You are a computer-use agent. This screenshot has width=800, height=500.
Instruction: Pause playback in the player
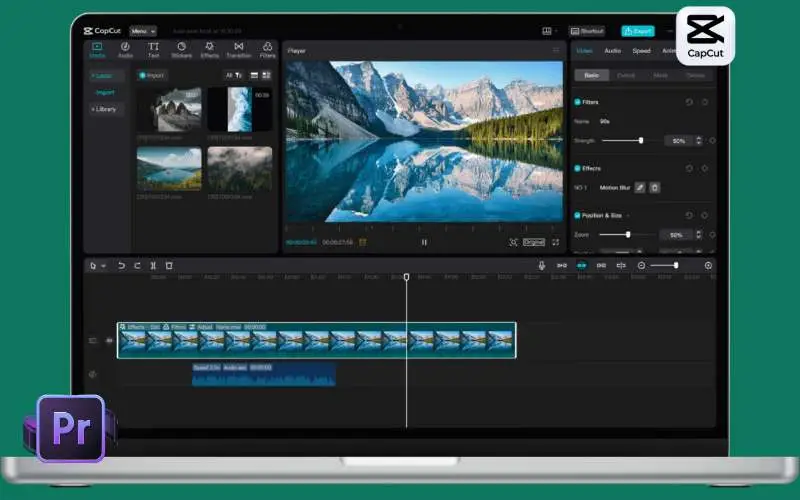pyautogui.click(x=424, y=242)
